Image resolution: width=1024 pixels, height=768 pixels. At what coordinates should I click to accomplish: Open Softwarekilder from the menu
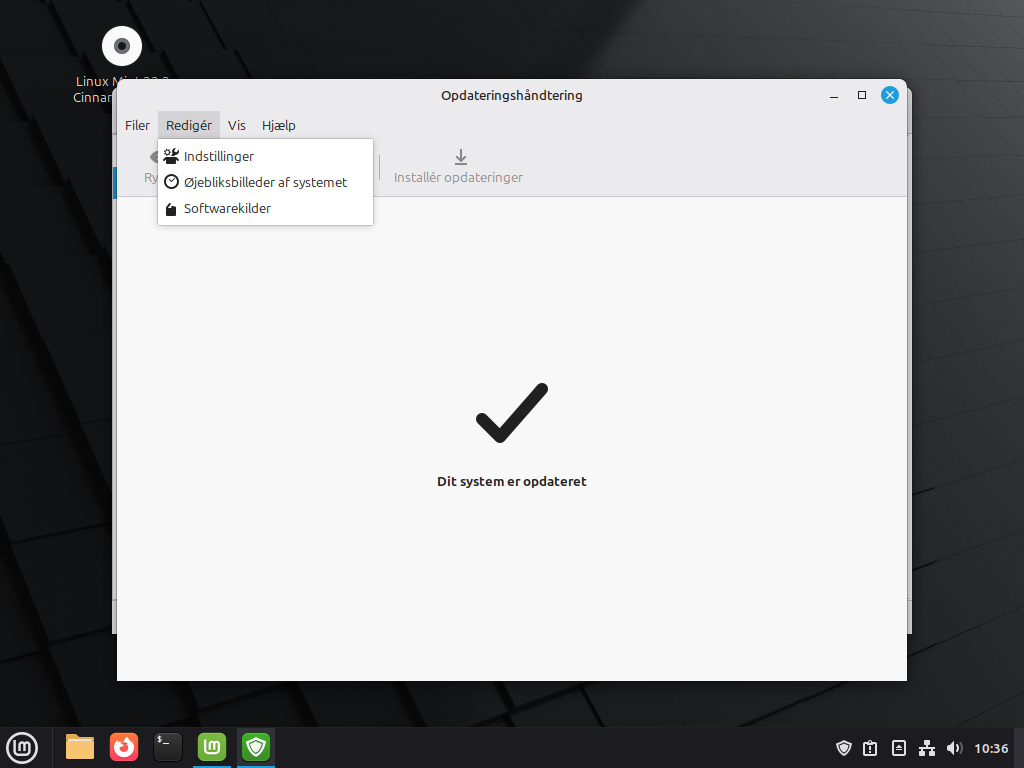coord(227,208)
